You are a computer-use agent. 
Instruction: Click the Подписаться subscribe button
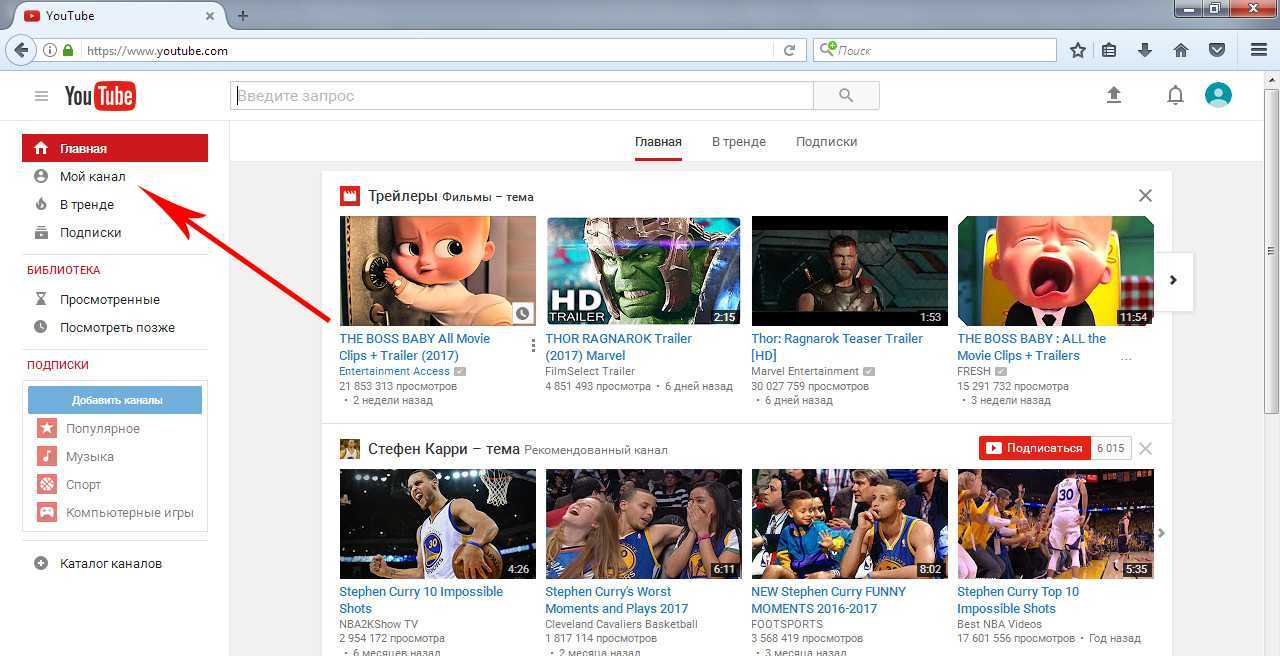(1035, 448)
